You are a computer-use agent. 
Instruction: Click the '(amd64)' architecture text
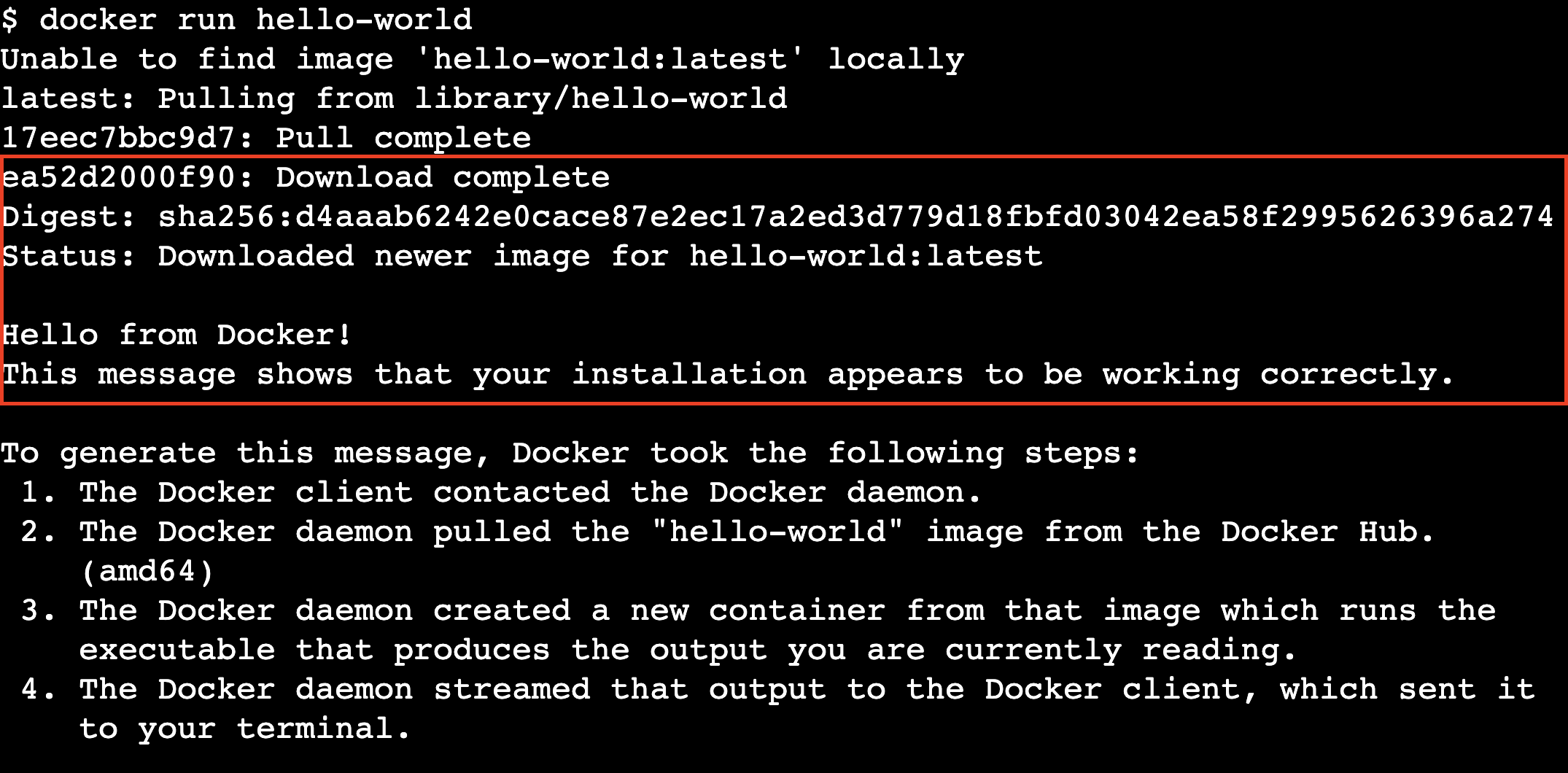point(147,571)
